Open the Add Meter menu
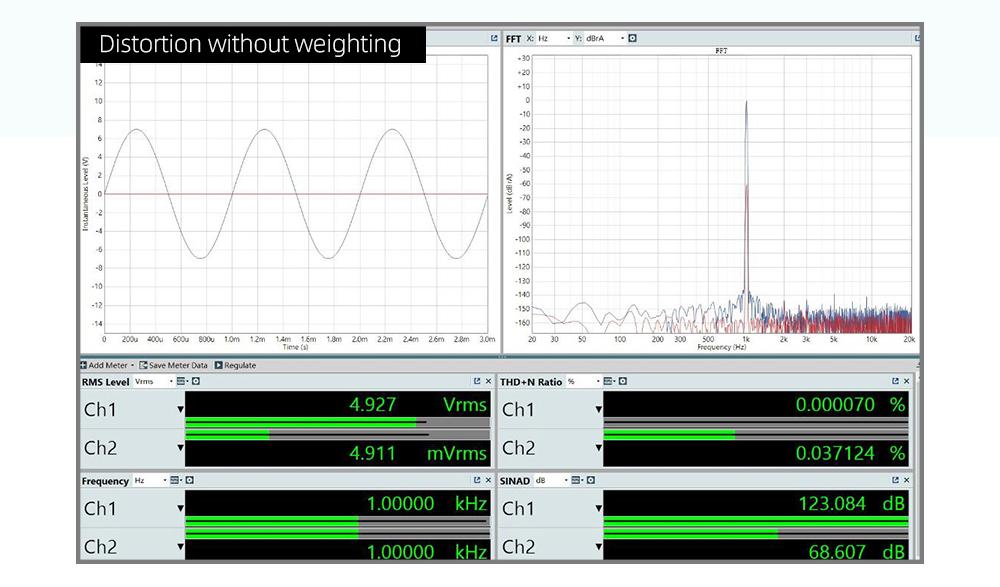Screen dimensions: 1000x587 108,365
